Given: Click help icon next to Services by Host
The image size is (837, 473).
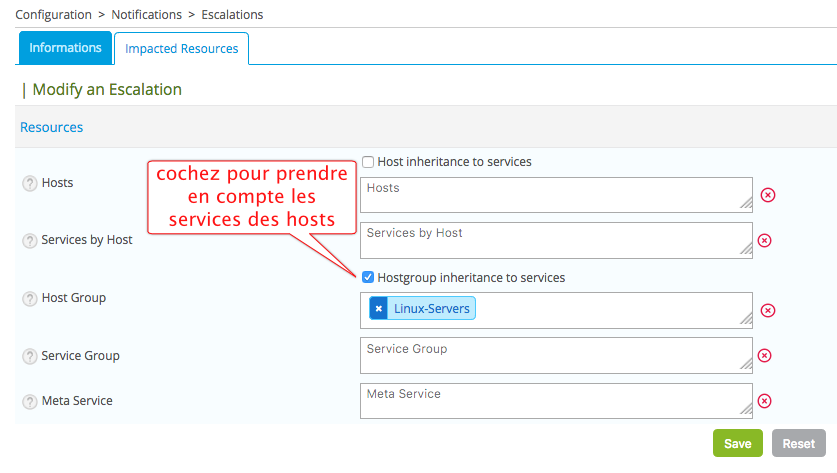Looking at the screenshot, I should 30,240.
